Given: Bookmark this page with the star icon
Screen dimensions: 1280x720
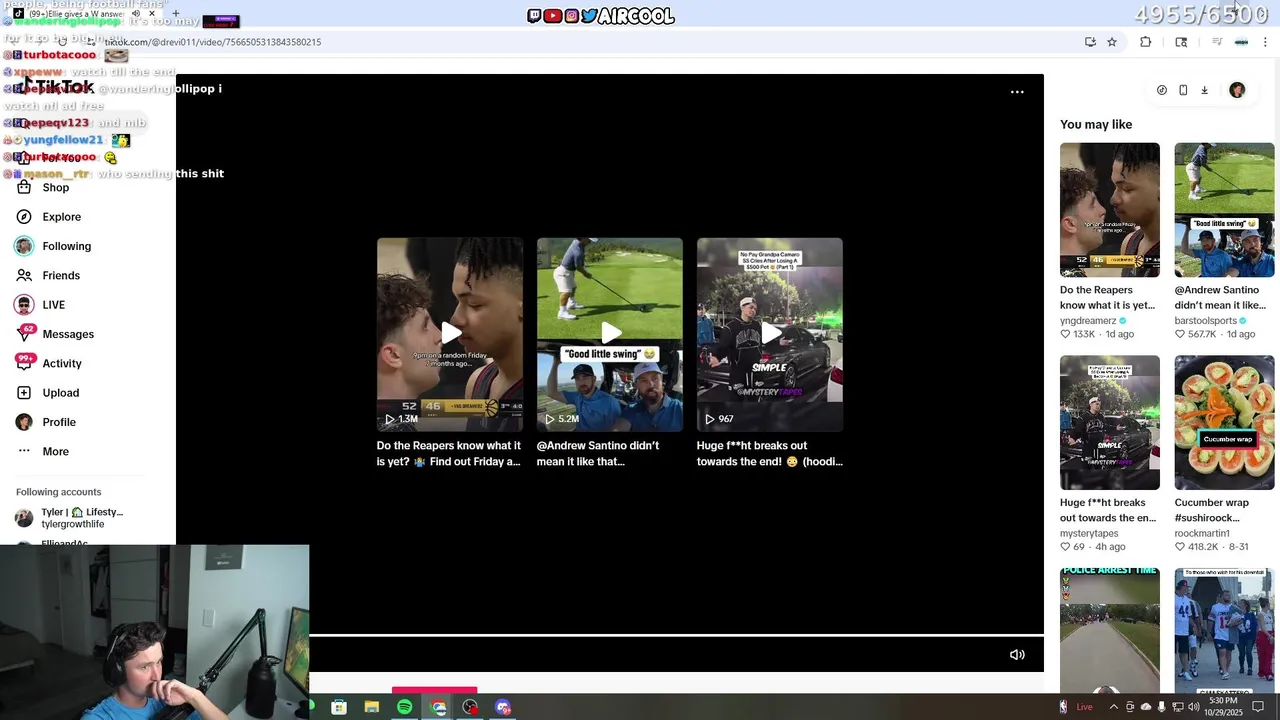Looking at the screenshot, I should 1112,42.
